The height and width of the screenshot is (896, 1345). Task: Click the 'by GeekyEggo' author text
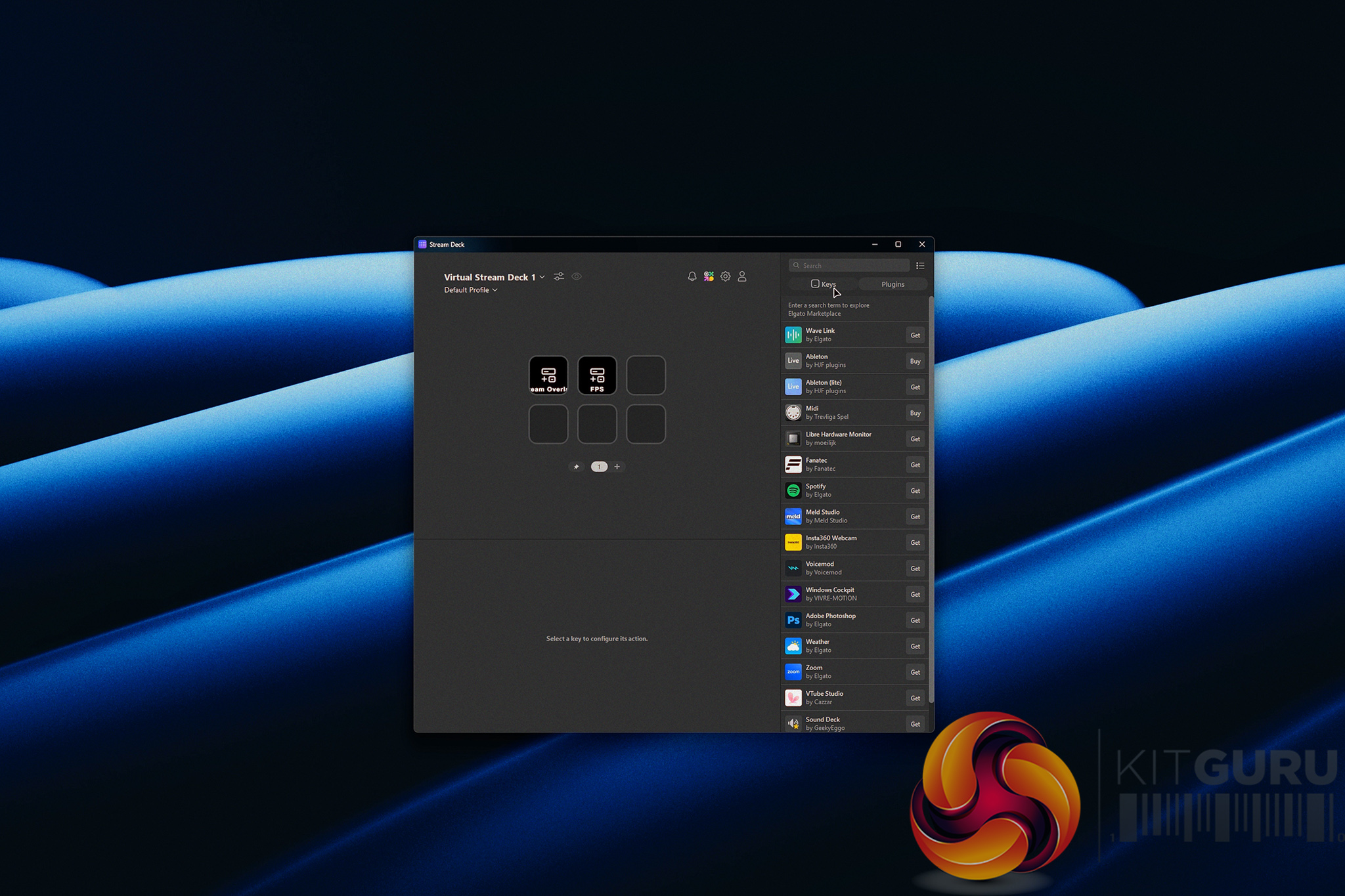(826, 728)
